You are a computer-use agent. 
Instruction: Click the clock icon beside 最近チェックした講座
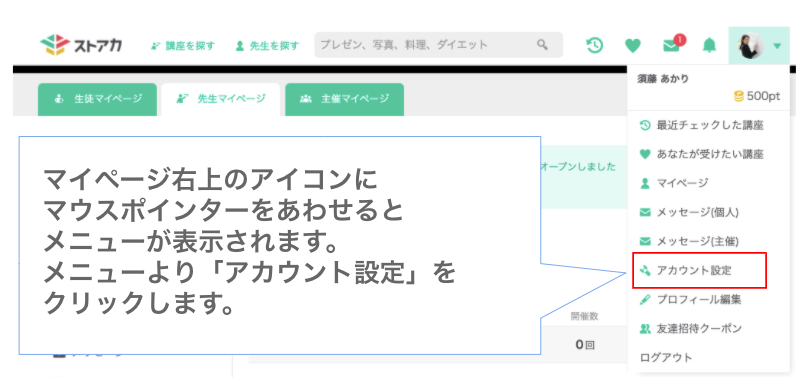[x=644, y=125]
